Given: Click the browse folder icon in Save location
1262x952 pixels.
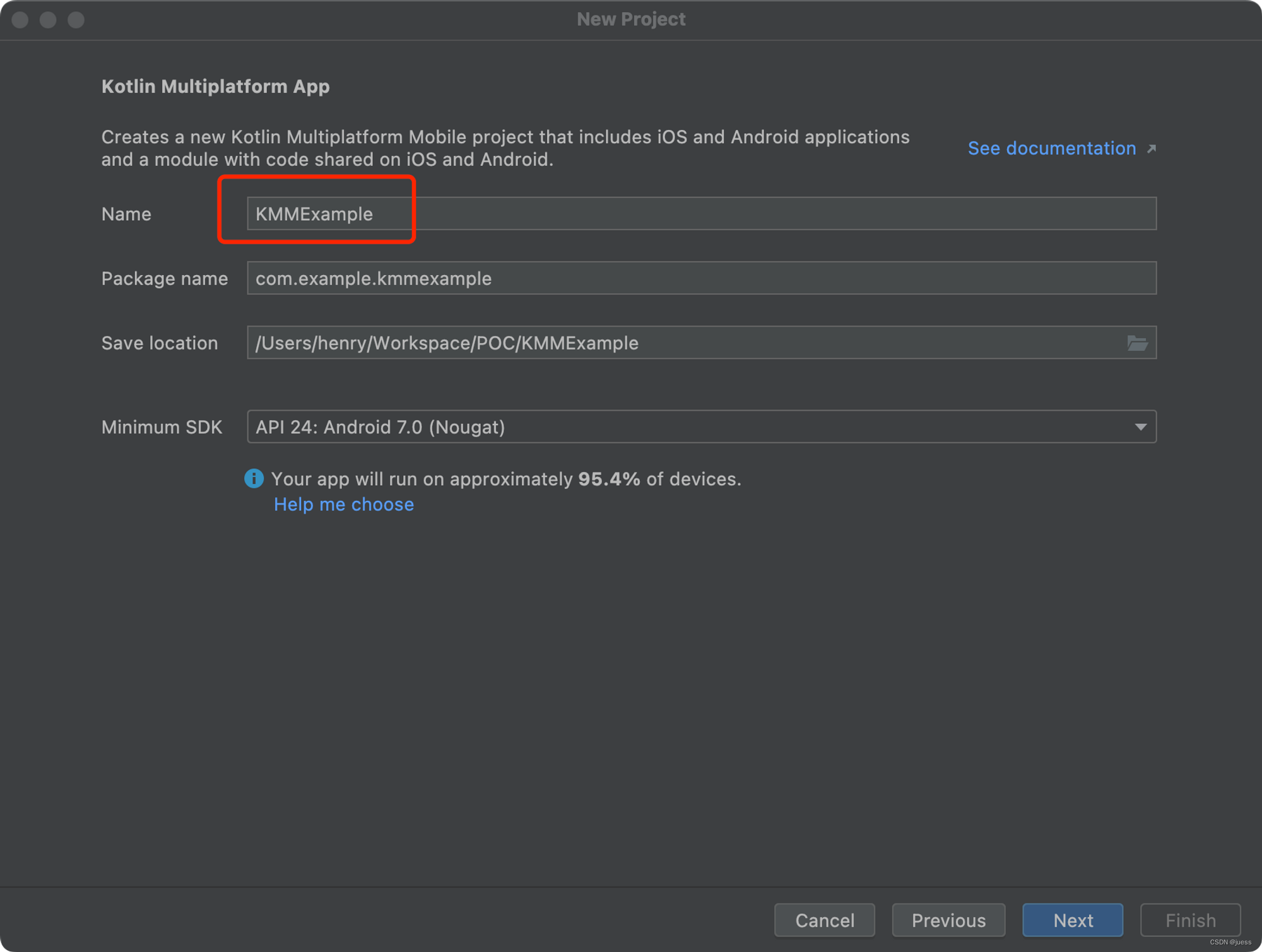Looking at the screenshot, I should coord(1137,343).
